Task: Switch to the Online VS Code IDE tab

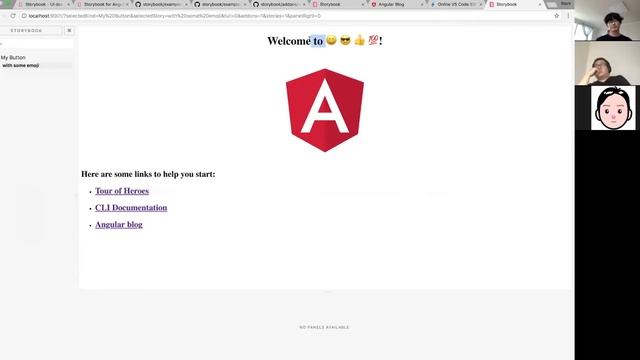Action: pos(456,4)
